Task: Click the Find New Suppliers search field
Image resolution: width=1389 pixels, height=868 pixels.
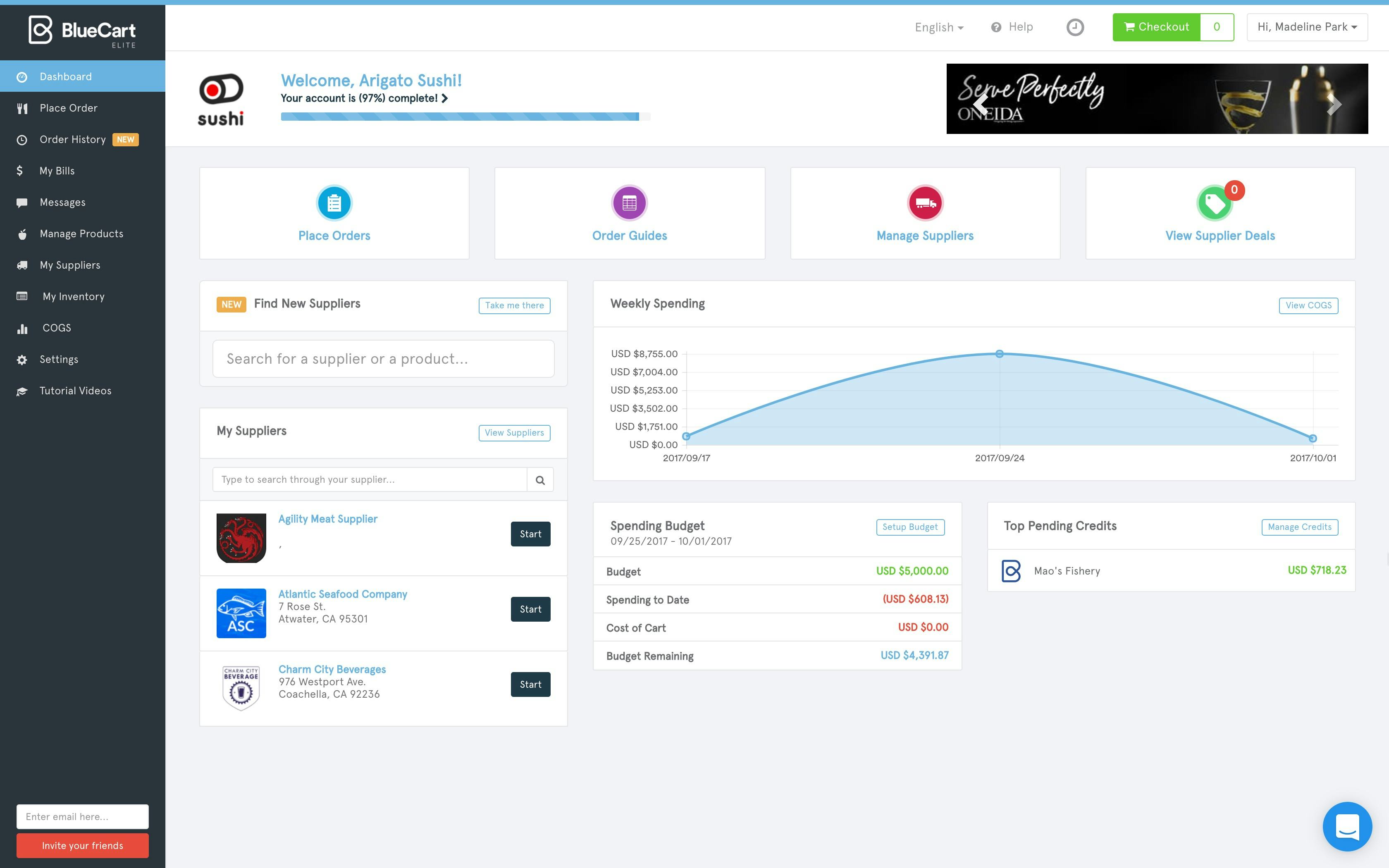Action: pos(383,359)
